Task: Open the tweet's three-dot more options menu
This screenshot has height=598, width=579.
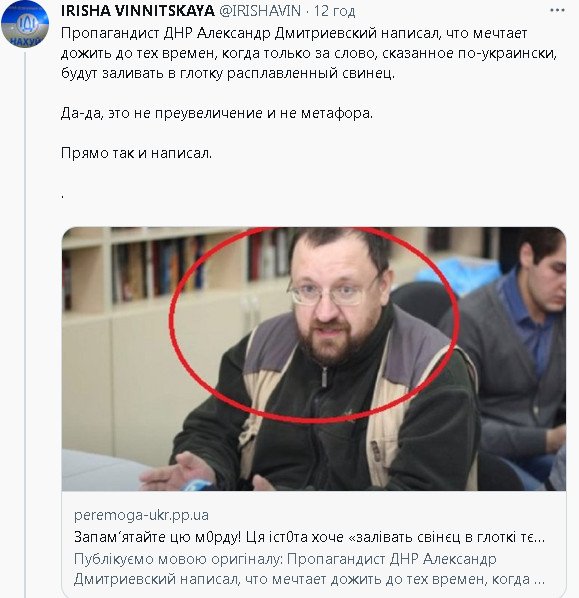Action: (x=557, y=11)
